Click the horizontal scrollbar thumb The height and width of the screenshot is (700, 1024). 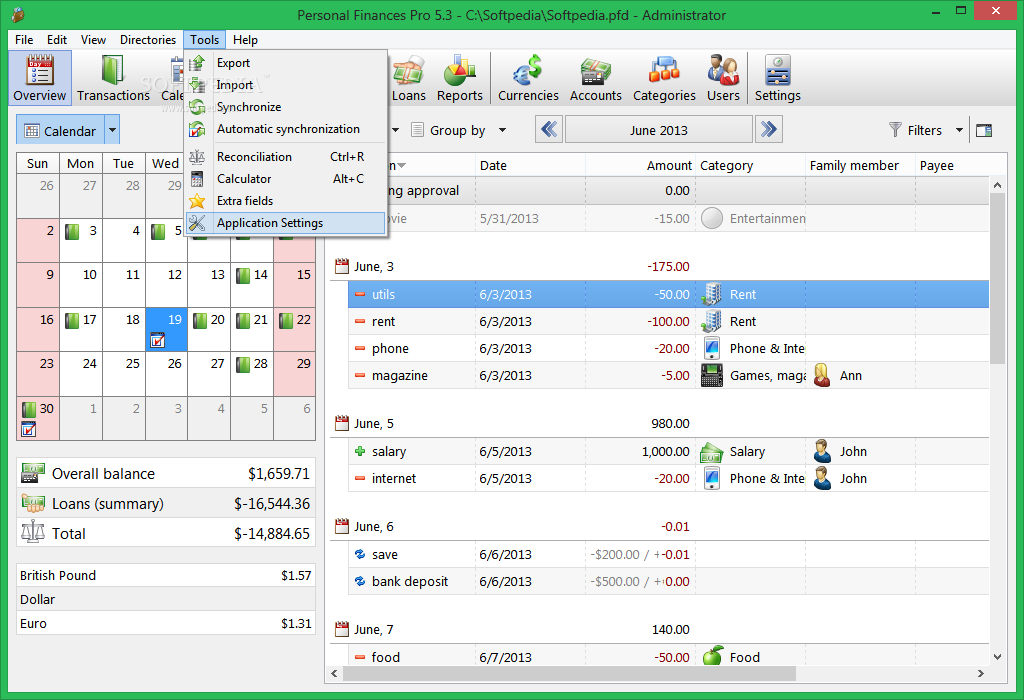(x=569, y=673)
